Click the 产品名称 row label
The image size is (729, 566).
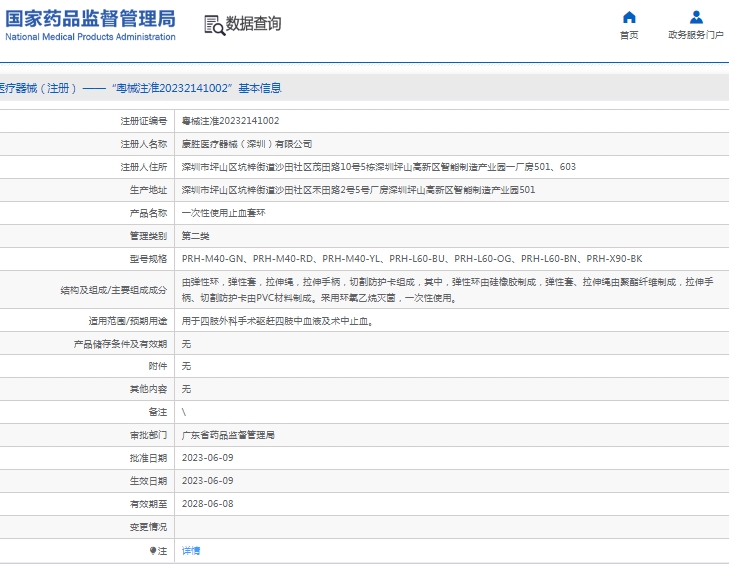click(148, 213)
